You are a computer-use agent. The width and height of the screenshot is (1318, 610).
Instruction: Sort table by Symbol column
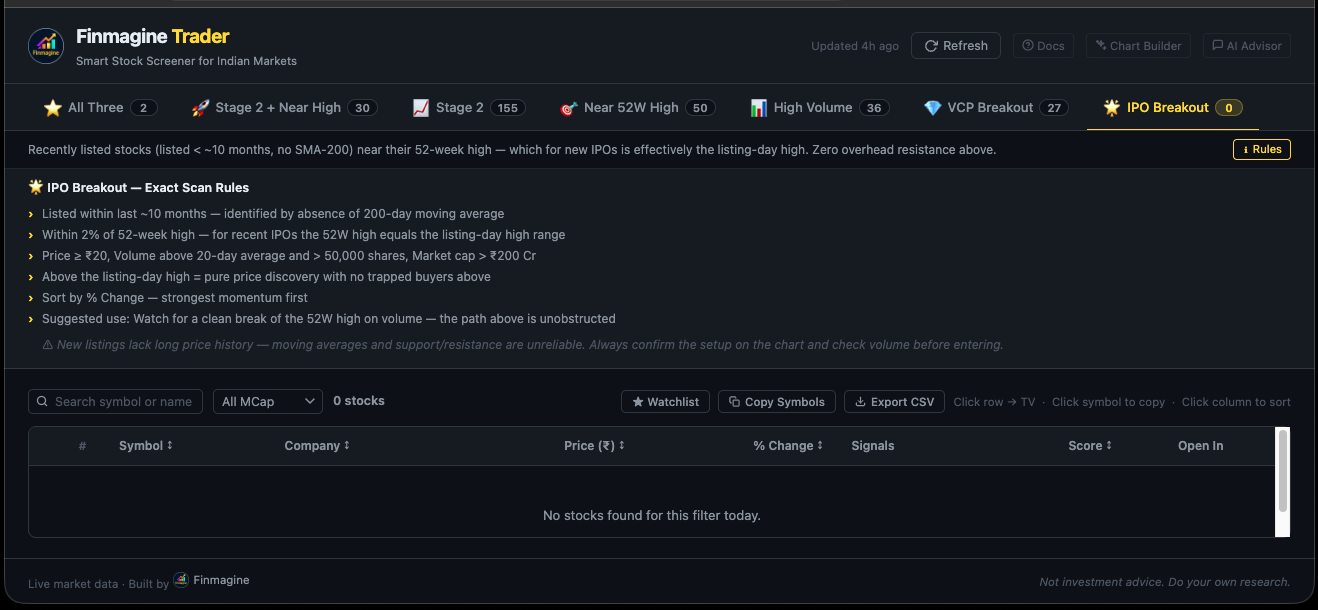point(145,446)
